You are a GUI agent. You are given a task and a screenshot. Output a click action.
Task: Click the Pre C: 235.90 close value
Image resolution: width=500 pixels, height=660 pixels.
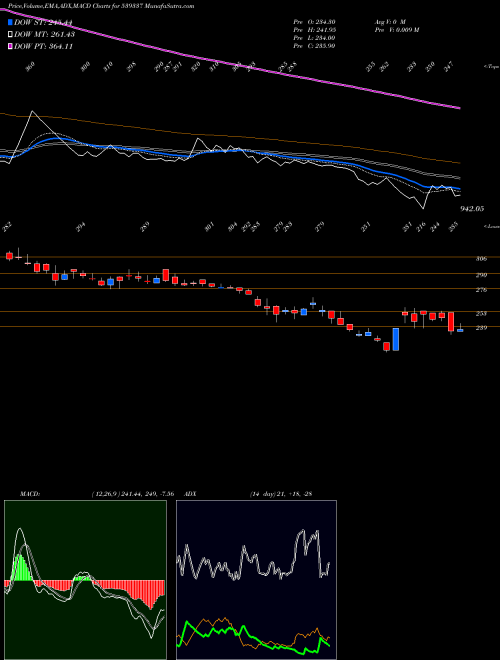click(314, 46)
